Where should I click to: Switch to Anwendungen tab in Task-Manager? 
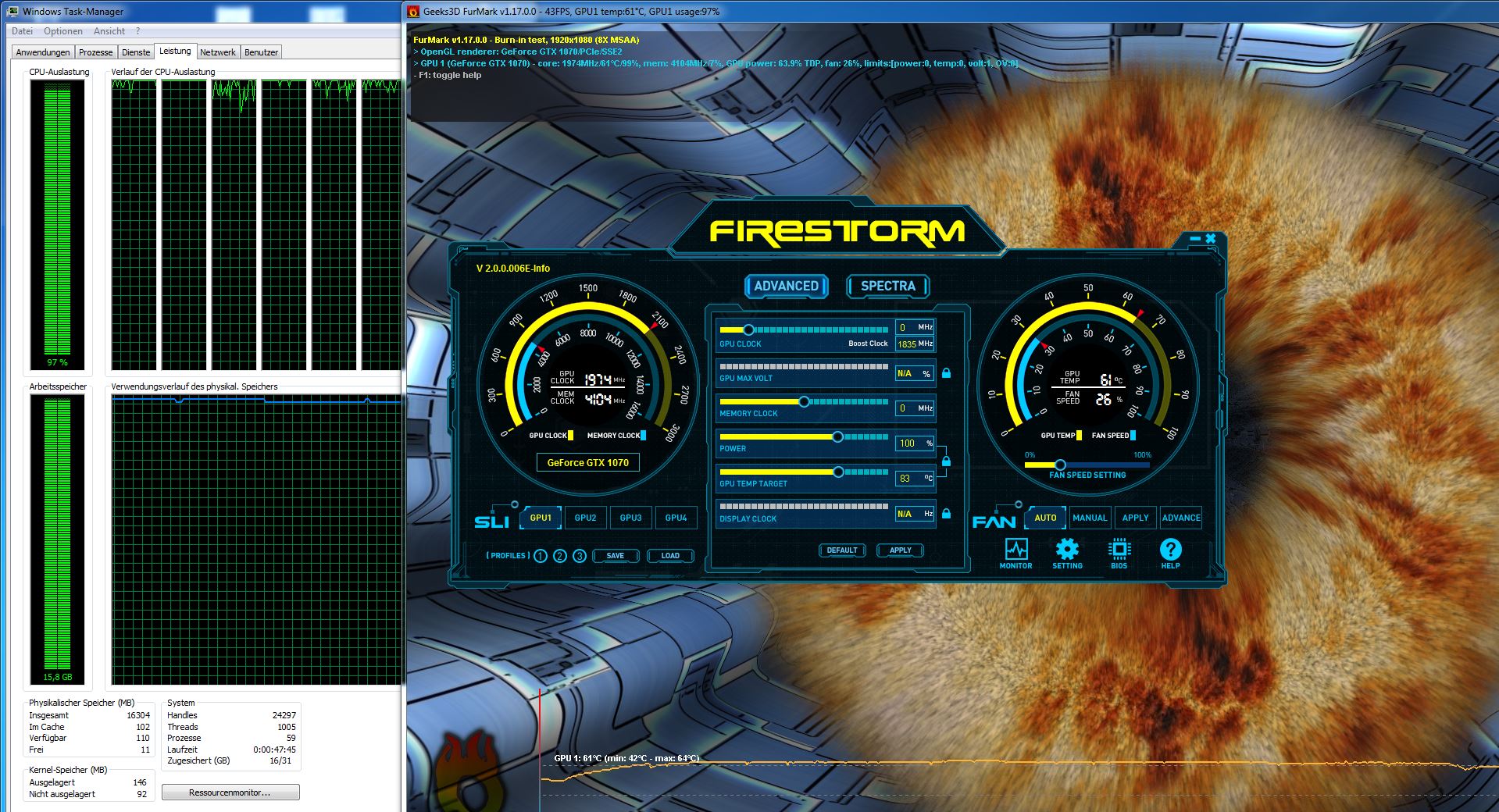point(43,52)
